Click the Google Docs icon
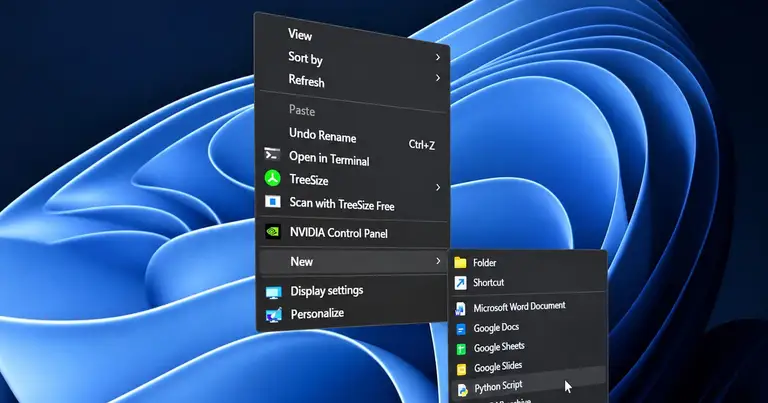 point(461,329)
